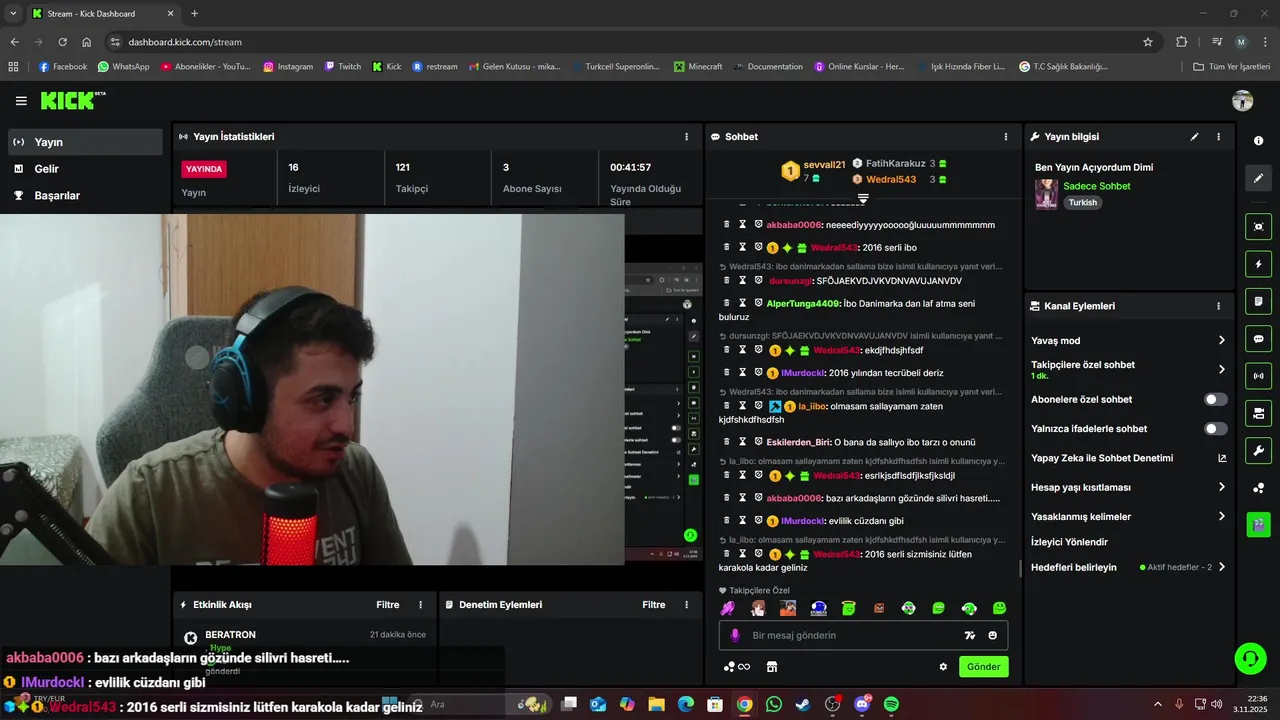Viewport: 1280px width, 720px height.
Task: Click the Kick logo
Action: pyautogui.click(x=73, y=100)
